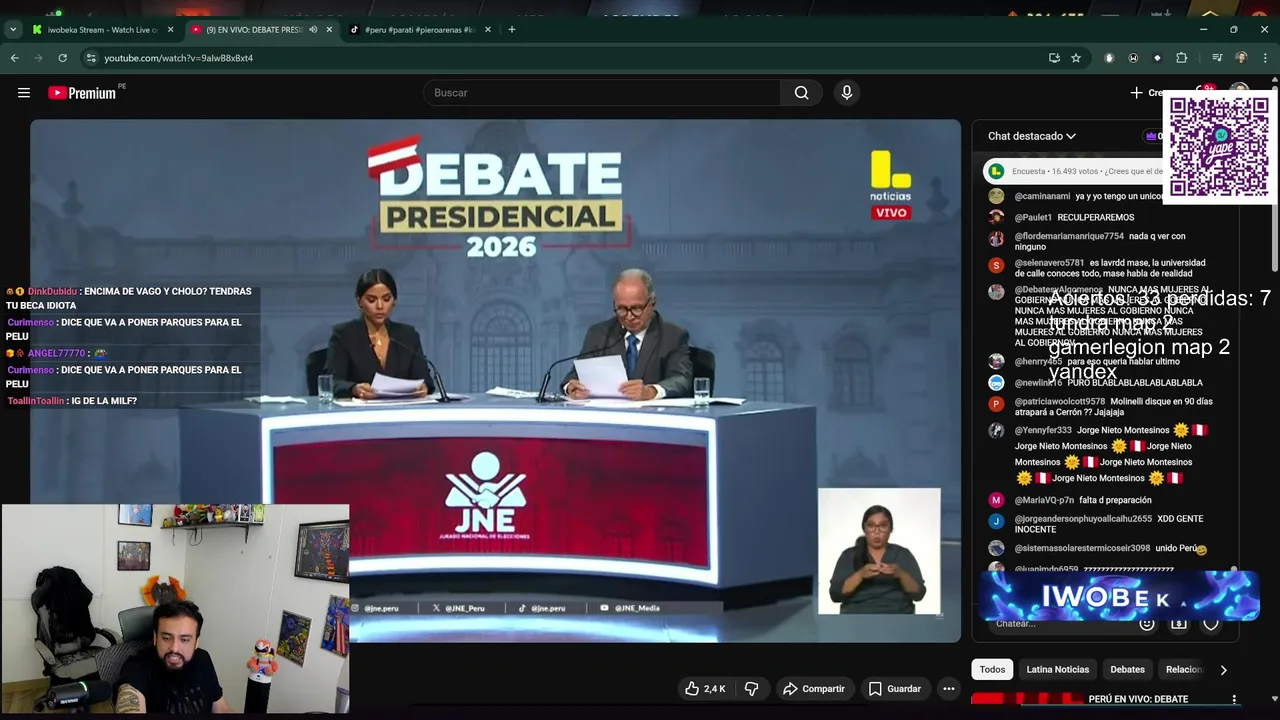Switch to the TikTok #peru #parati tab
The image size is (1280, 720).
coord(419,30)
